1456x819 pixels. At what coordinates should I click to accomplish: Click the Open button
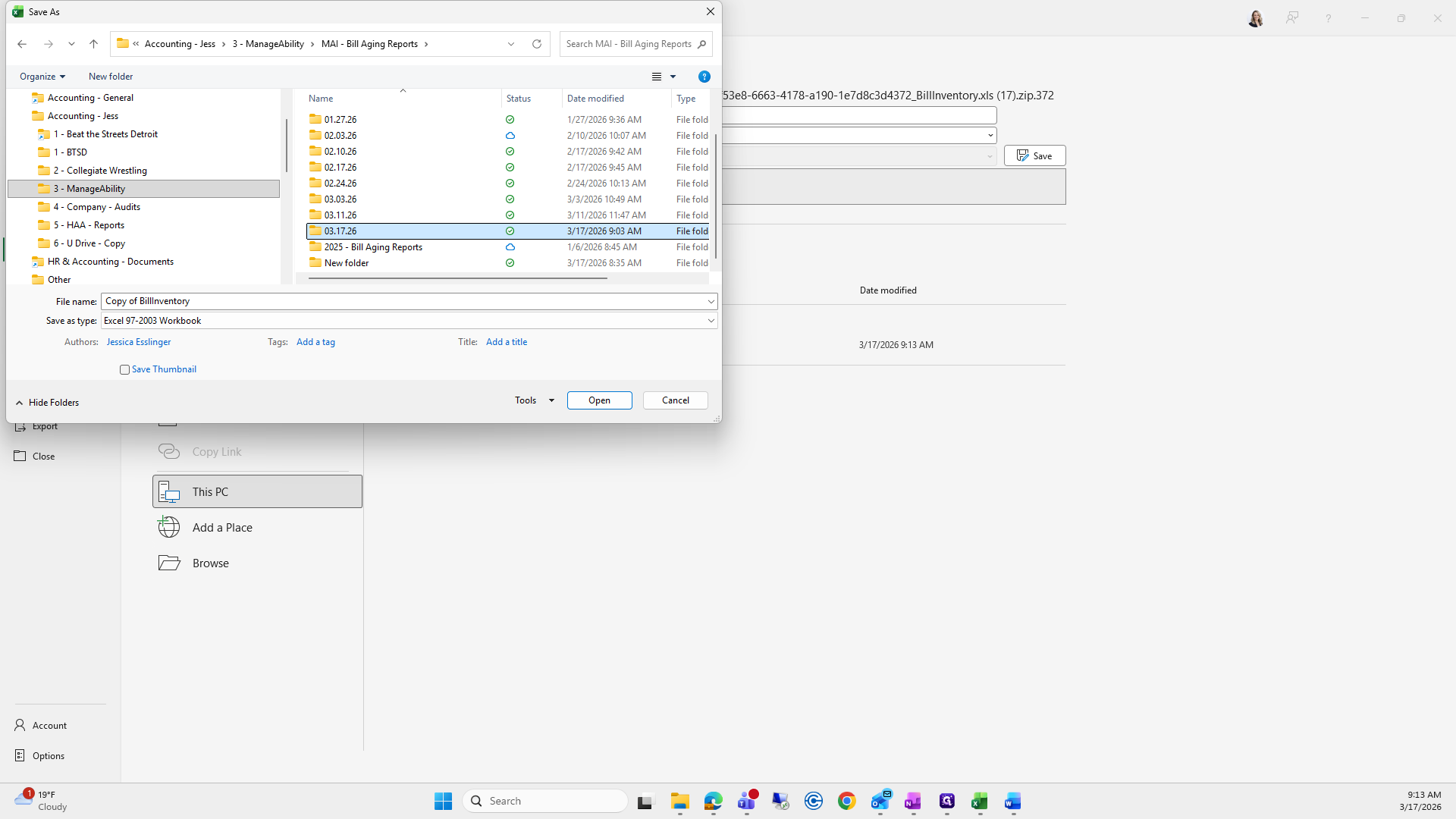pos(599,400)
